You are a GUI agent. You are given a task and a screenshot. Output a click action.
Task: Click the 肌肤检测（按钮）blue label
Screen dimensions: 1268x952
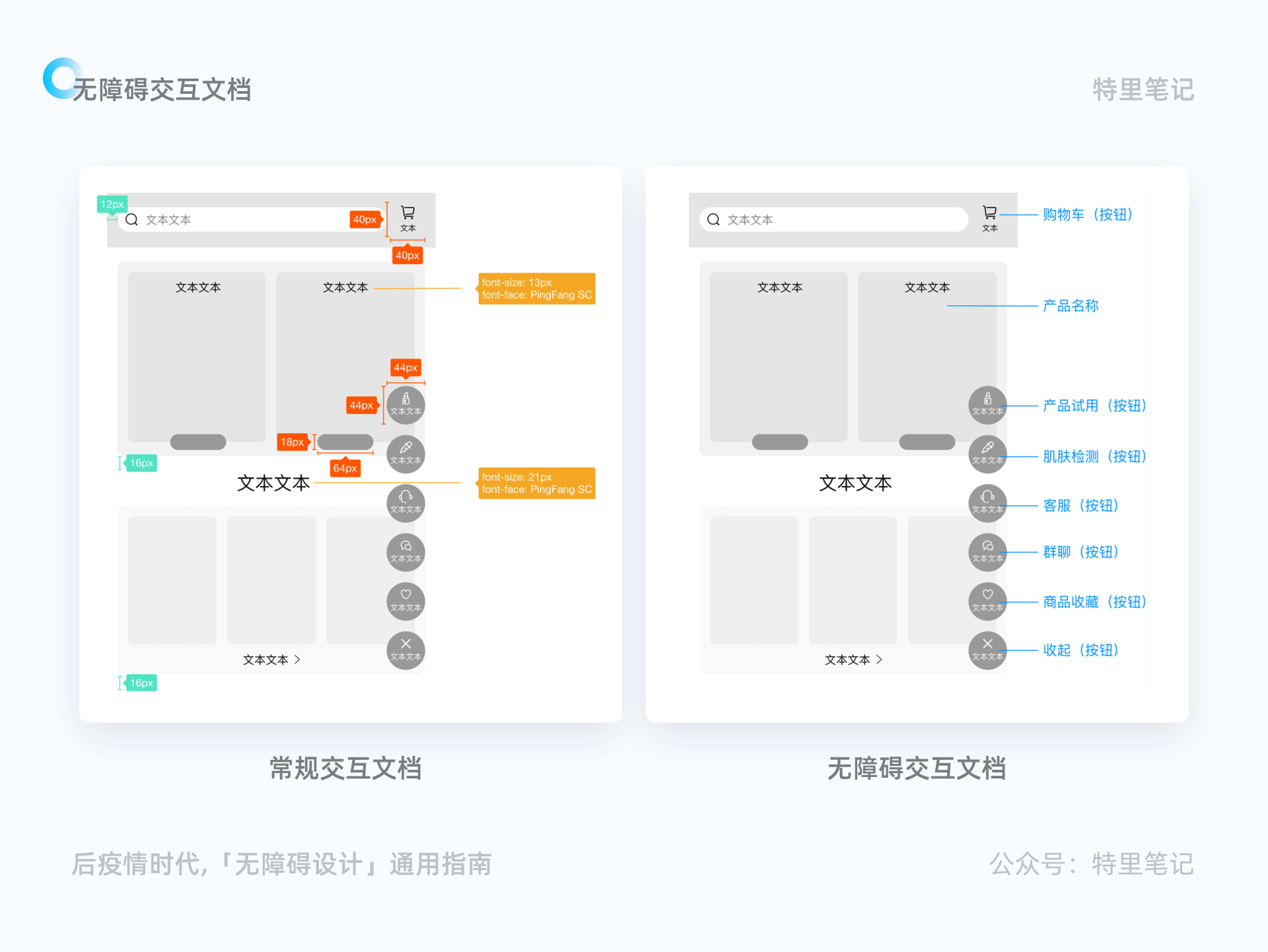point(1094,456)
